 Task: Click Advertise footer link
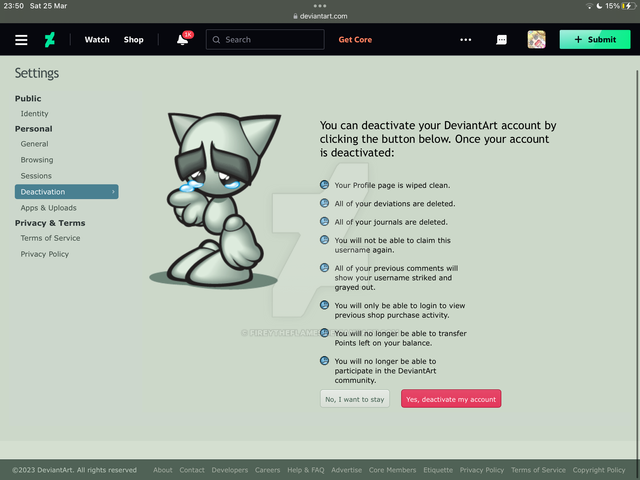pos(347,470)
